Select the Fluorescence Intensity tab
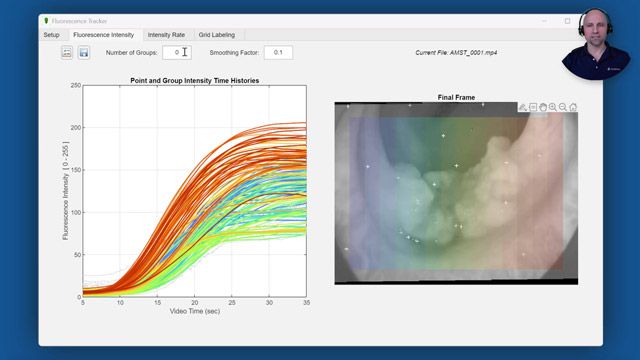This screenshot has width=640, height=360. click(104, 35)
